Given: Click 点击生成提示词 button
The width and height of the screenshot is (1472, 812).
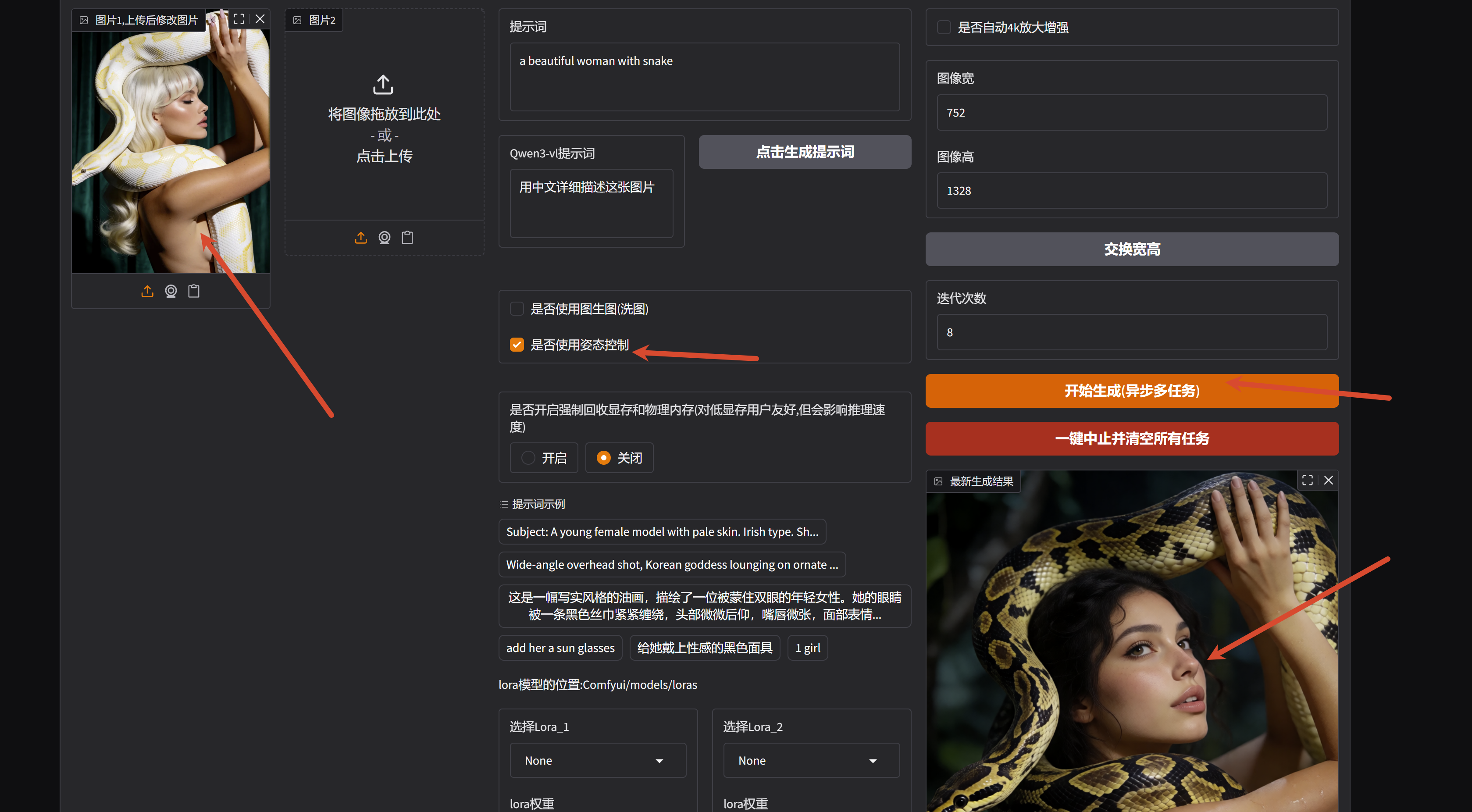Looking at the screenshot, I should click(x=805, y=152).
